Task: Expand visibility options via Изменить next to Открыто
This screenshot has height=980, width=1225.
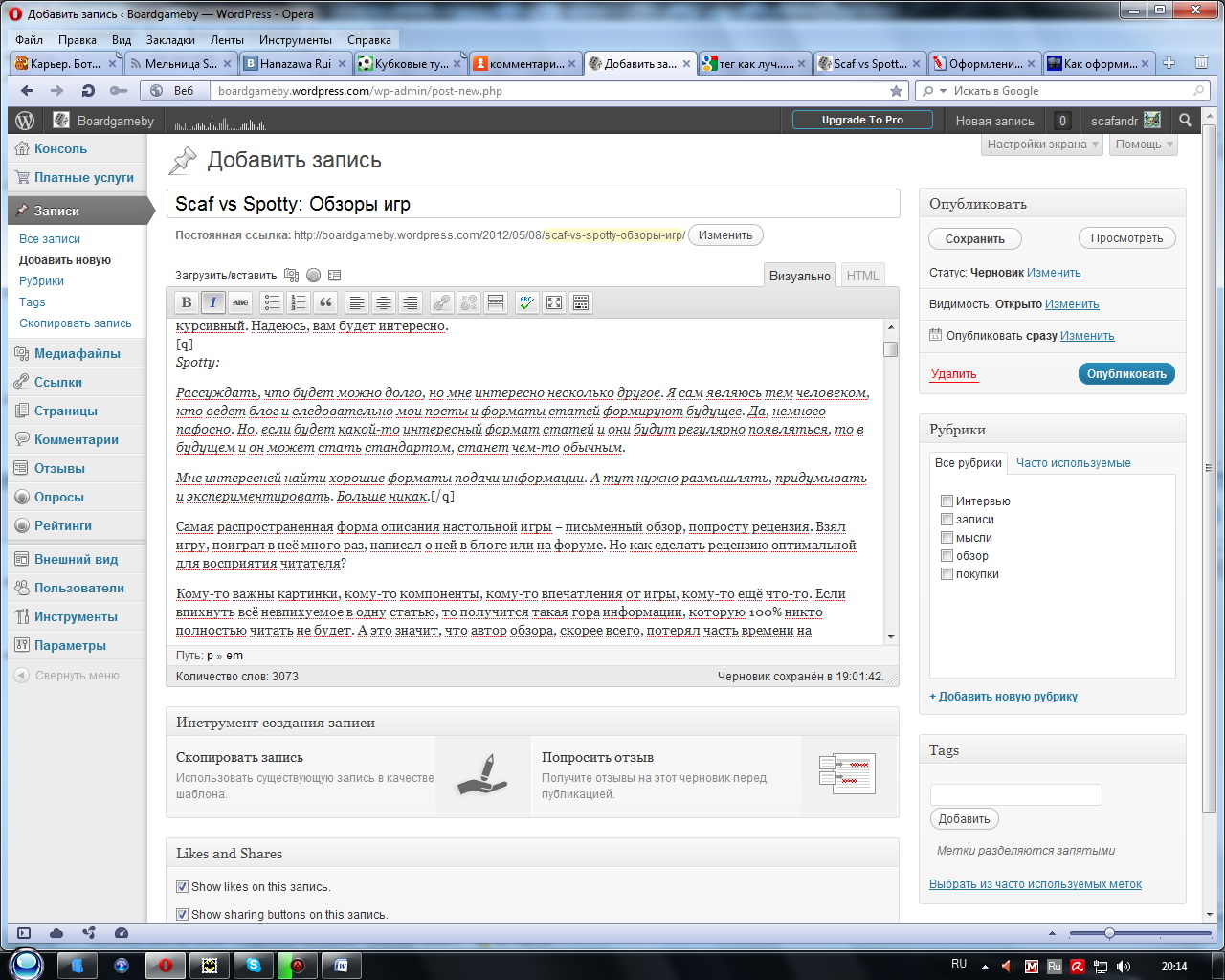Action: coord(1072,304)
